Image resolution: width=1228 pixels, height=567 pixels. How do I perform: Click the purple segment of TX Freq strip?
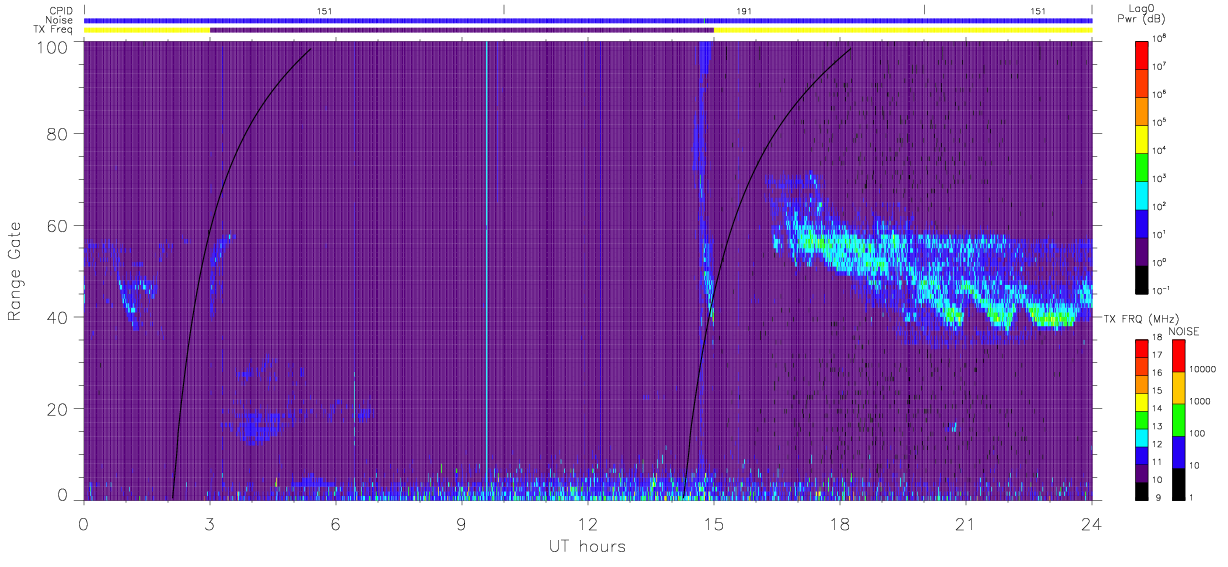[x=462, y=30]
